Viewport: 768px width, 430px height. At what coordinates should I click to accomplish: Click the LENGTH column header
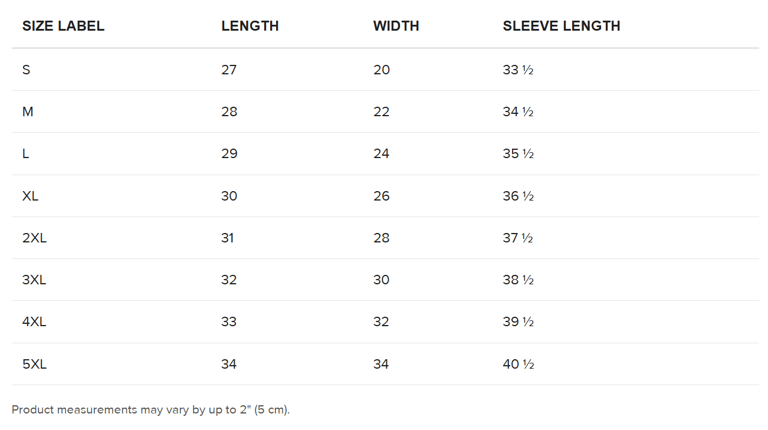pos(250,26)
